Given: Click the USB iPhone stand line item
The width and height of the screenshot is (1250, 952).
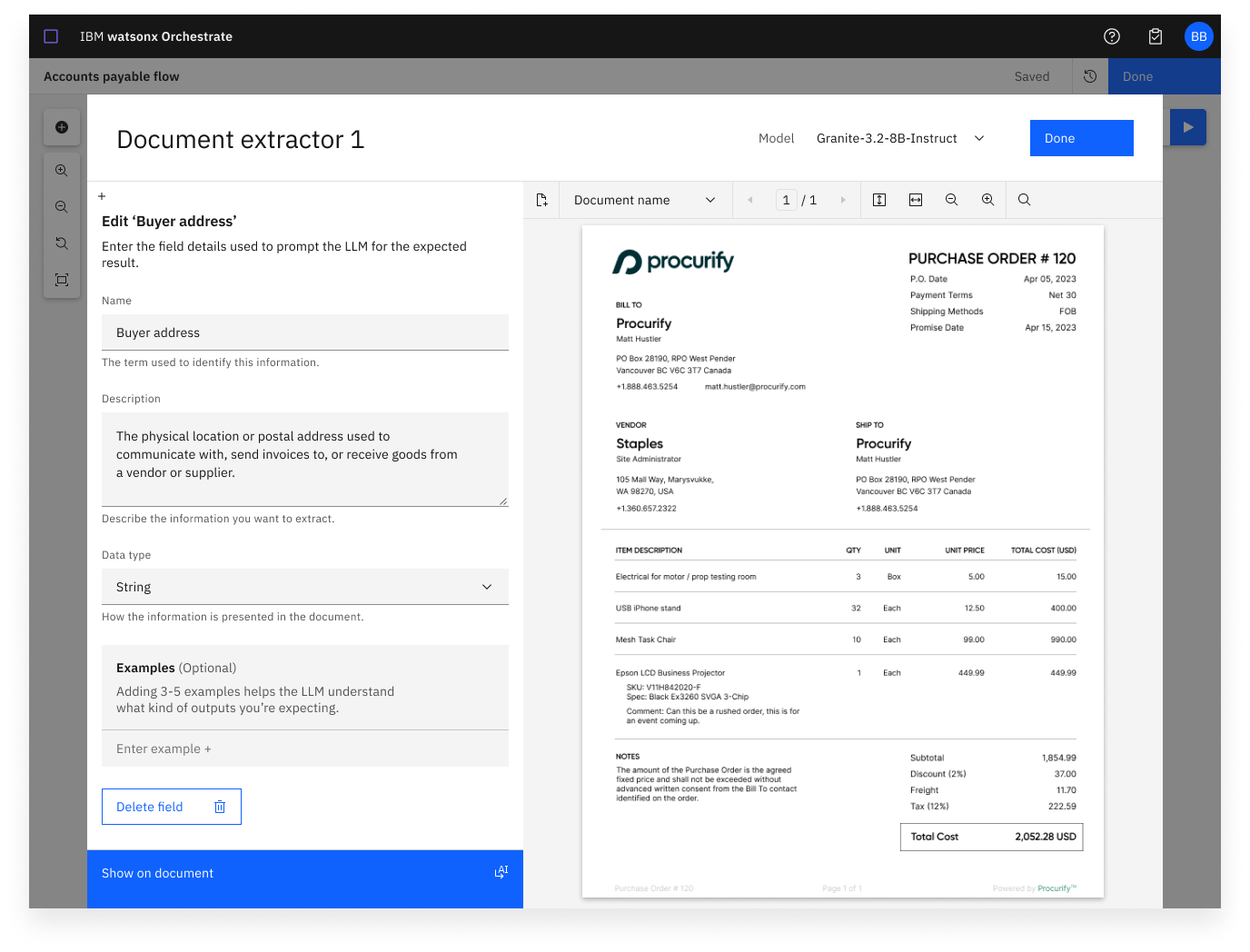Looking at the screenshot, I should 648,609.
